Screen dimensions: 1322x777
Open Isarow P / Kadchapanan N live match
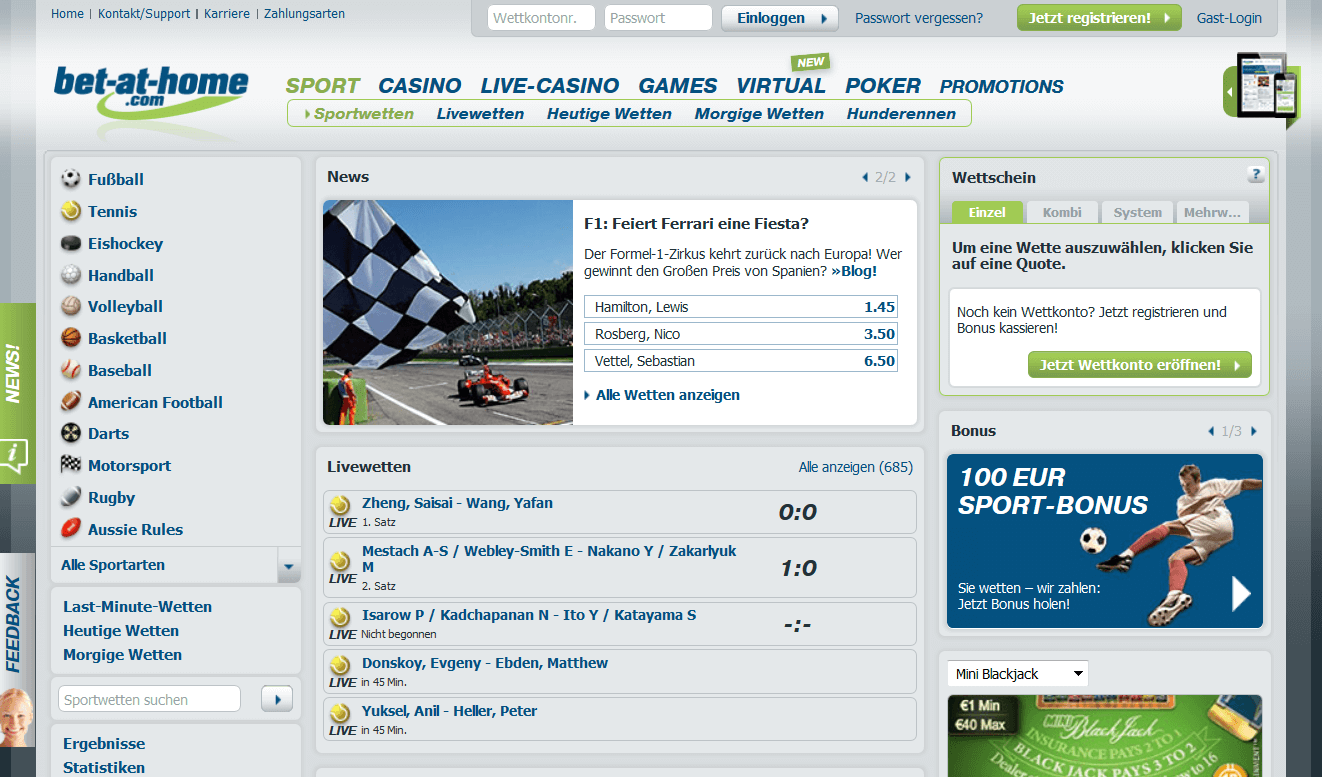tap(620, 623)
